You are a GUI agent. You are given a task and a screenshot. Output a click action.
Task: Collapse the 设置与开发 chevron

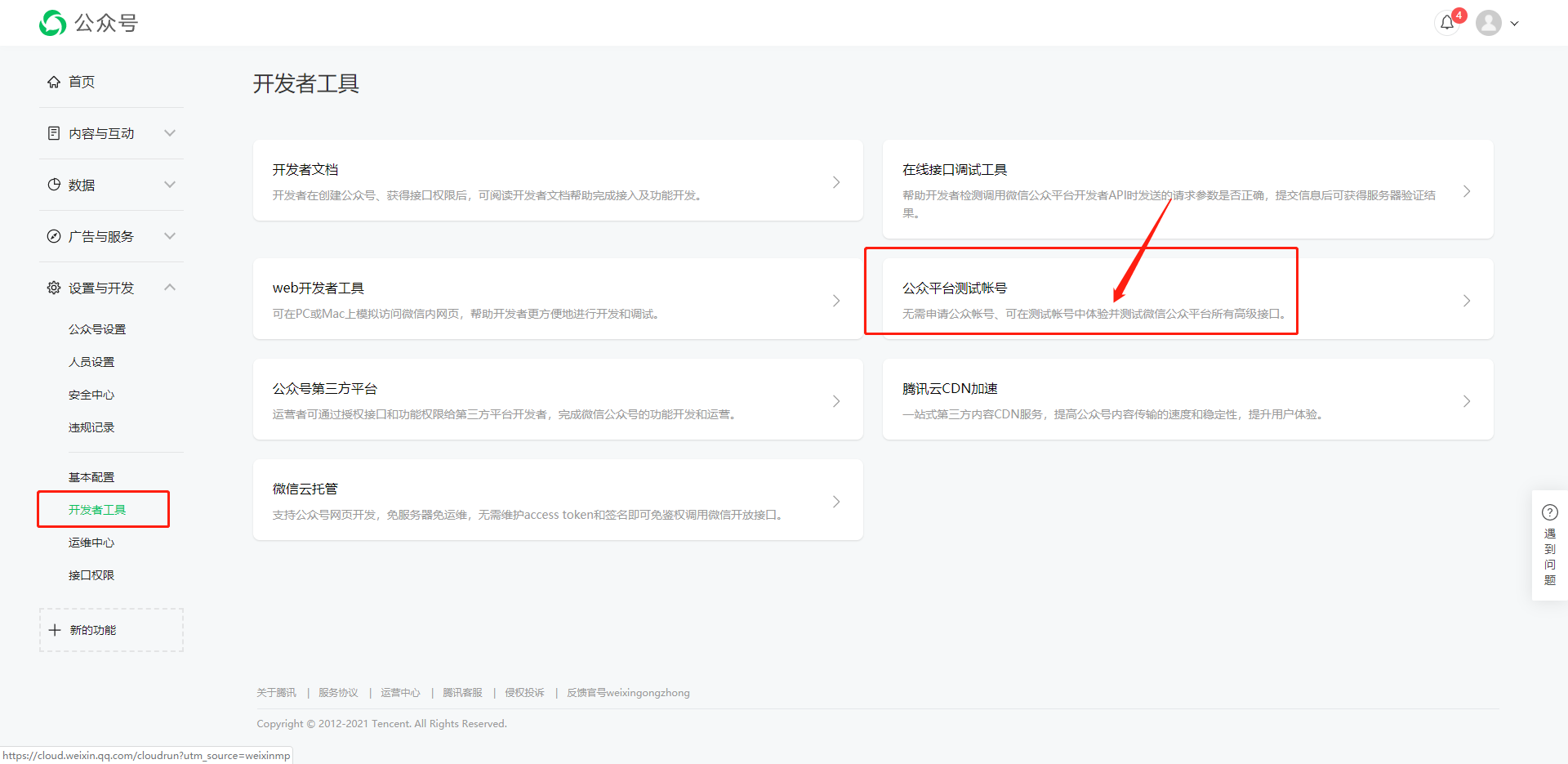tap(170, 287)
